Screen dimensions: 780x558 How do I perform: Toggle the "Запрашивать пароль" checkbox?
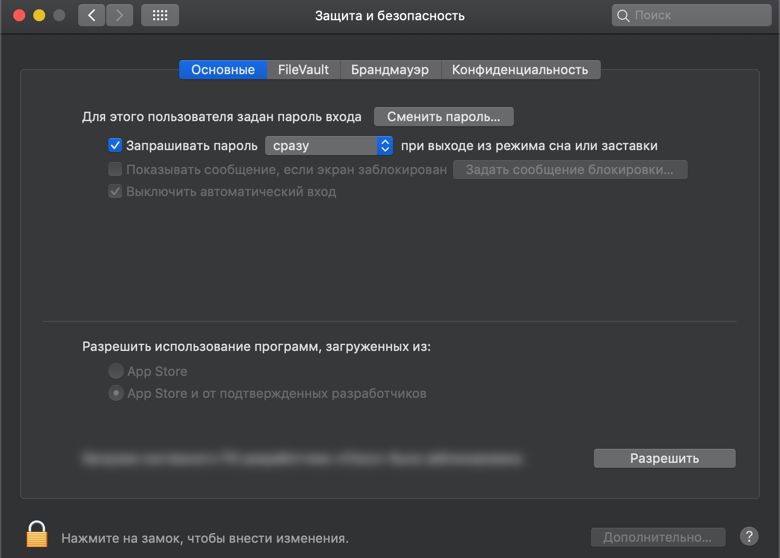pos(115,146)
